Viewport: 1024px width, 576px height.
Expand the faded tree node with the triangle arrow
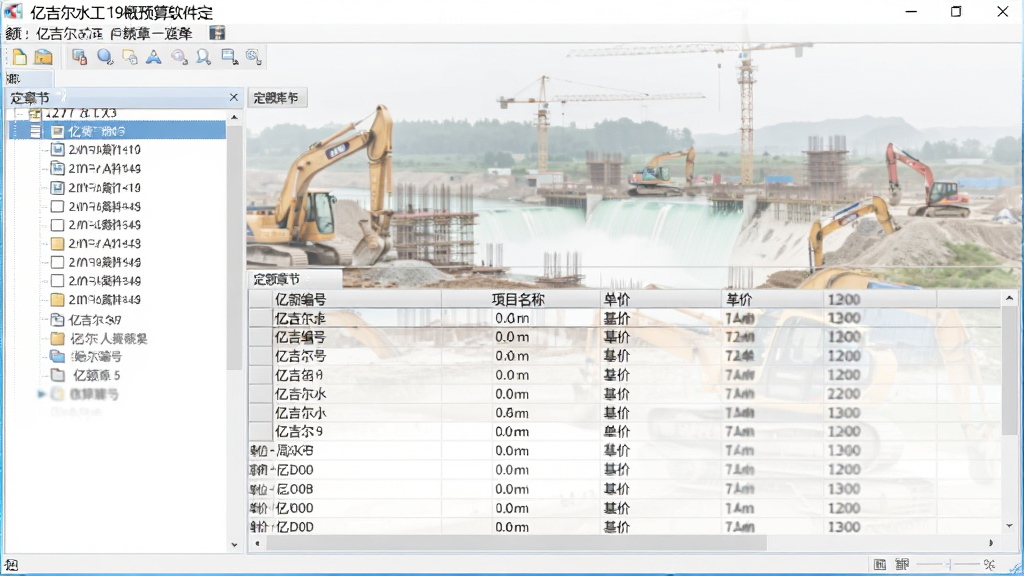tap(41, 394)
